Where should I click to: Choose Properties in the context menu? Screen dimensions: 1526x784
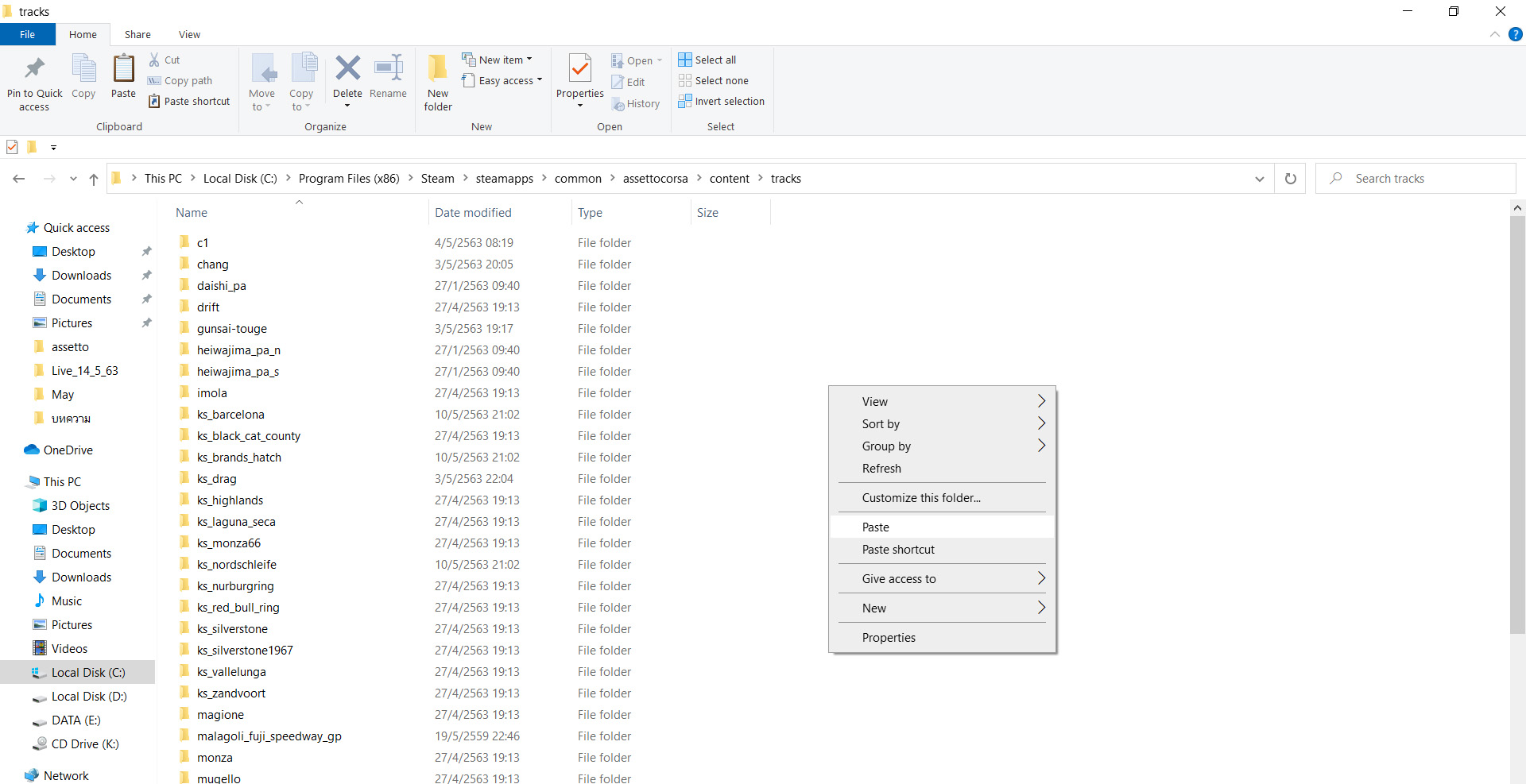pyautogui.click(x=943, y=637)
